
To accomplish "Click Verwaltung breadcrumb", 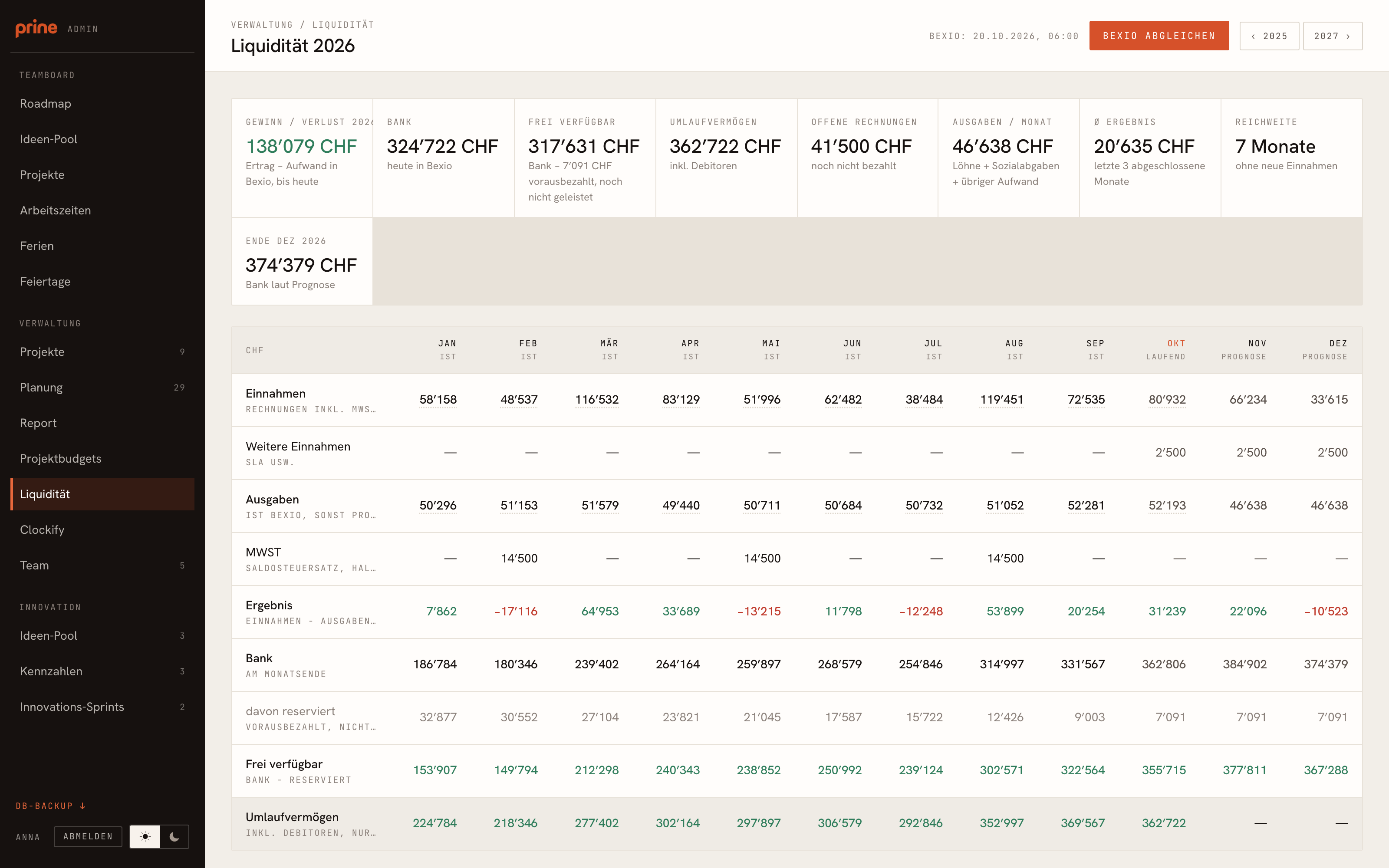I will 262,25.
